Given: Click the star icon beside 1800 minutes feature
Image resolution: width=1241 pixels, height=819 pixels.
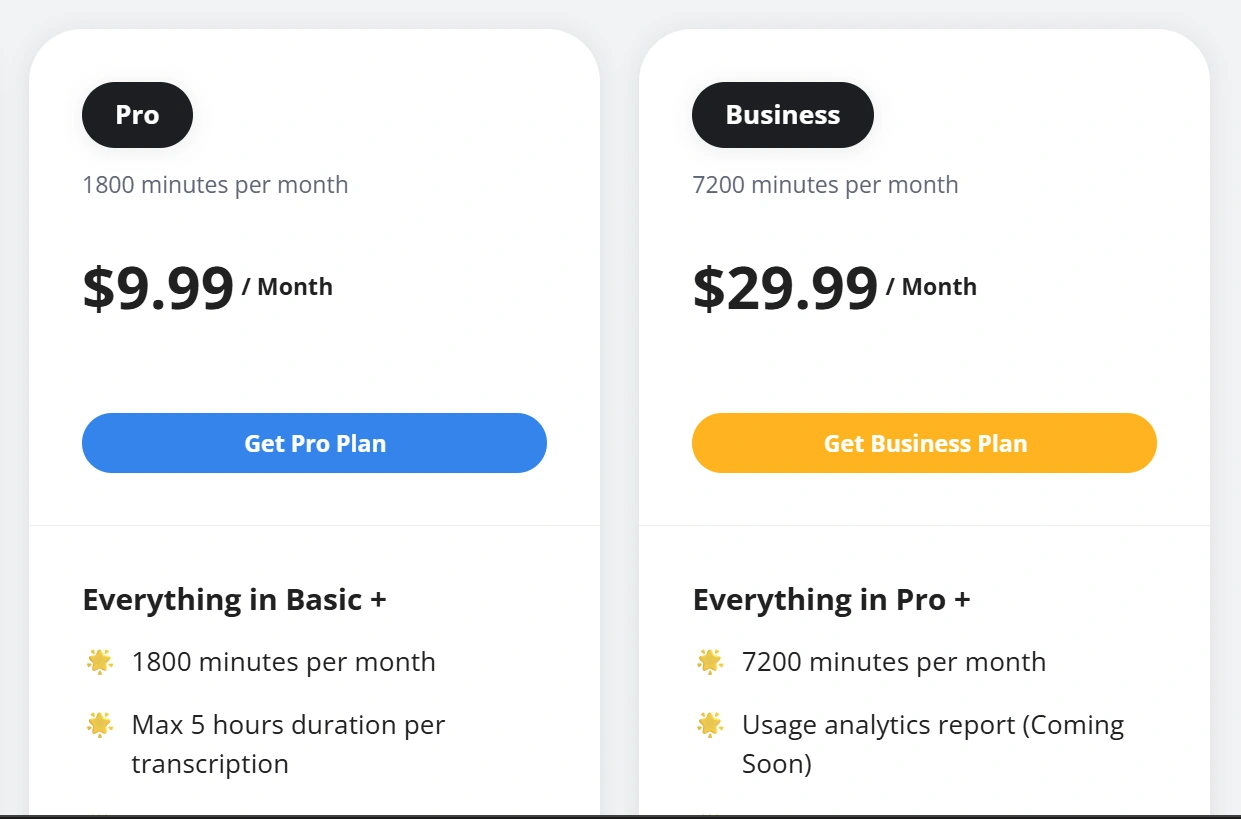Looking at the screenshot, I should [x=100, y=662].
